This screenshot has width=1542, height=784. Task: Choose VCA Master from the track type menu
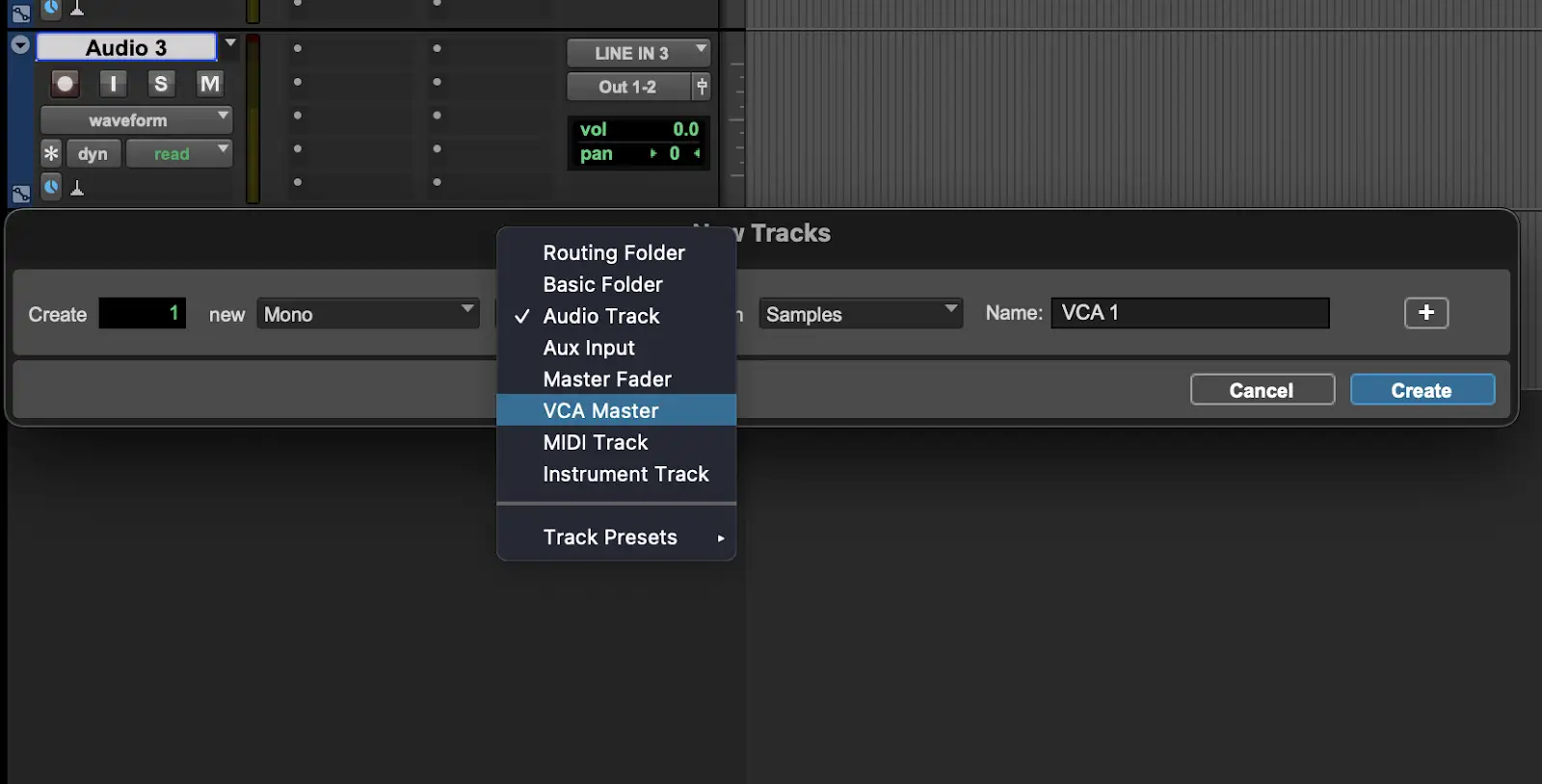click(600, 410)
